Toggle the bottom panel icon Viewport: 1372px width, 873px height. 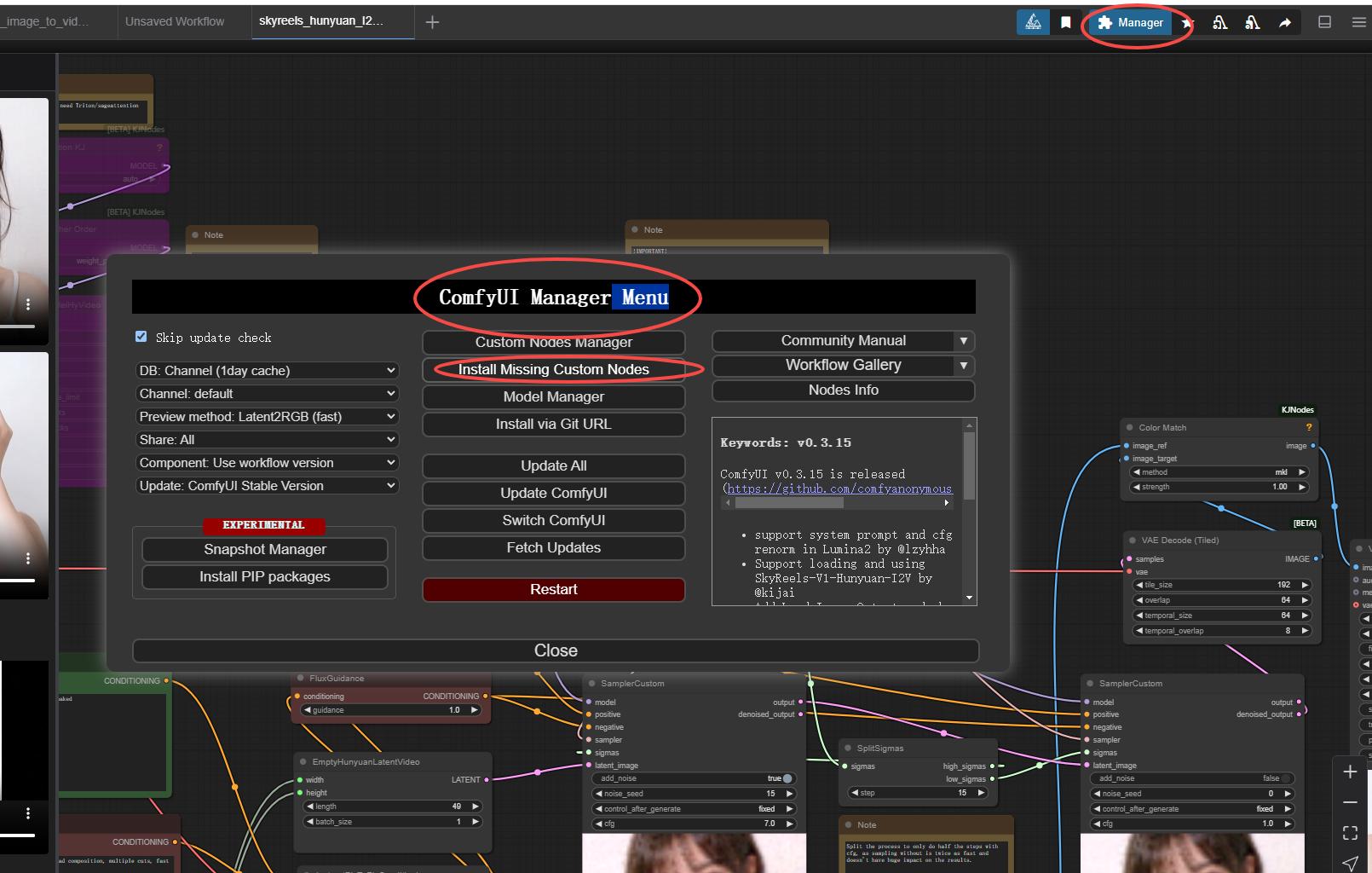(x=1324, y=22)
